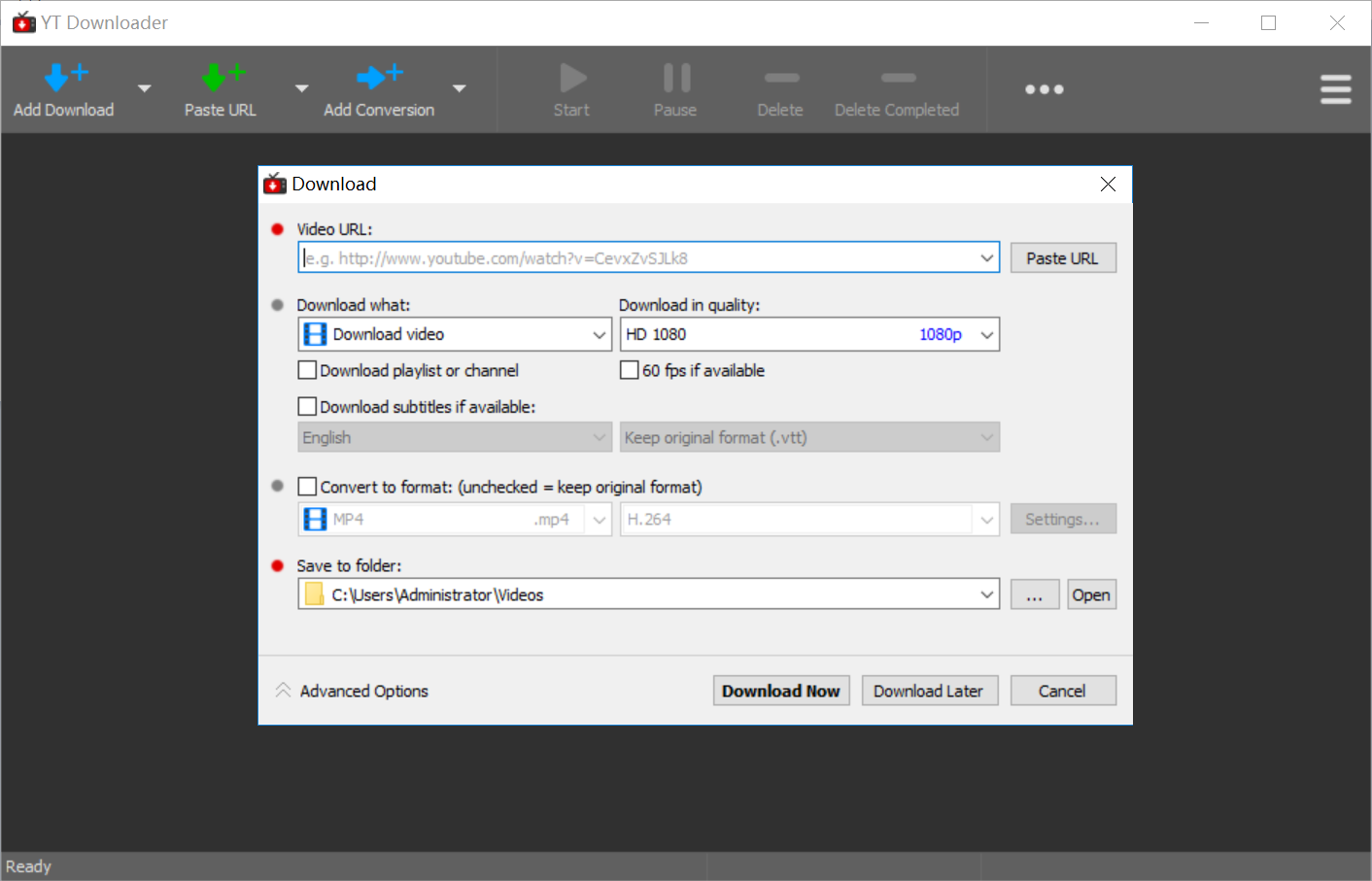Viewport: 1372px width, 881px height.
Task: Click the browse folder ... button
Action: [x=1035, y=594]
